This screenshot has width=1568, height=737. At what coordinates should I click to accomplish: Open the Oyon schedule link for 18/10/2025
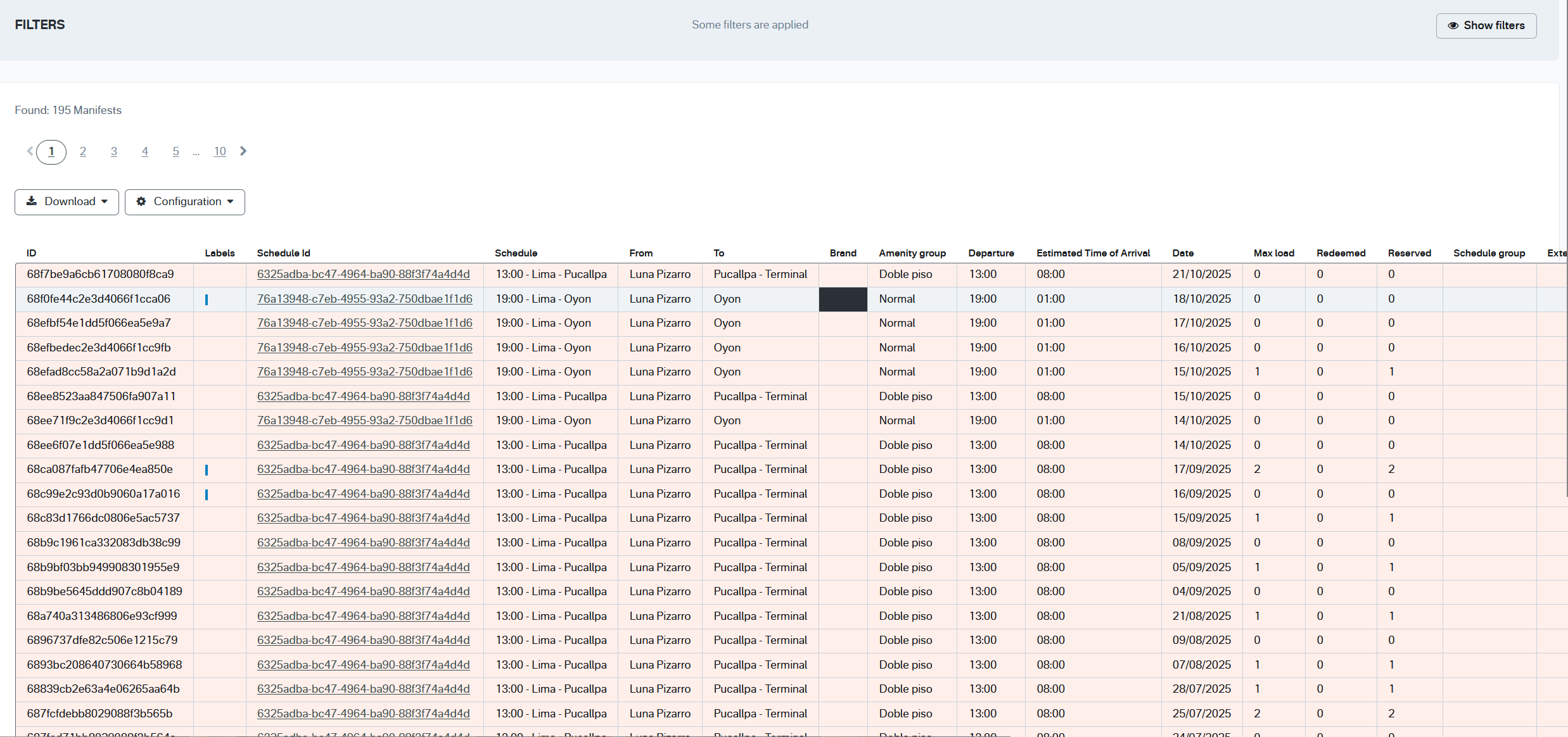click(364, 299)
